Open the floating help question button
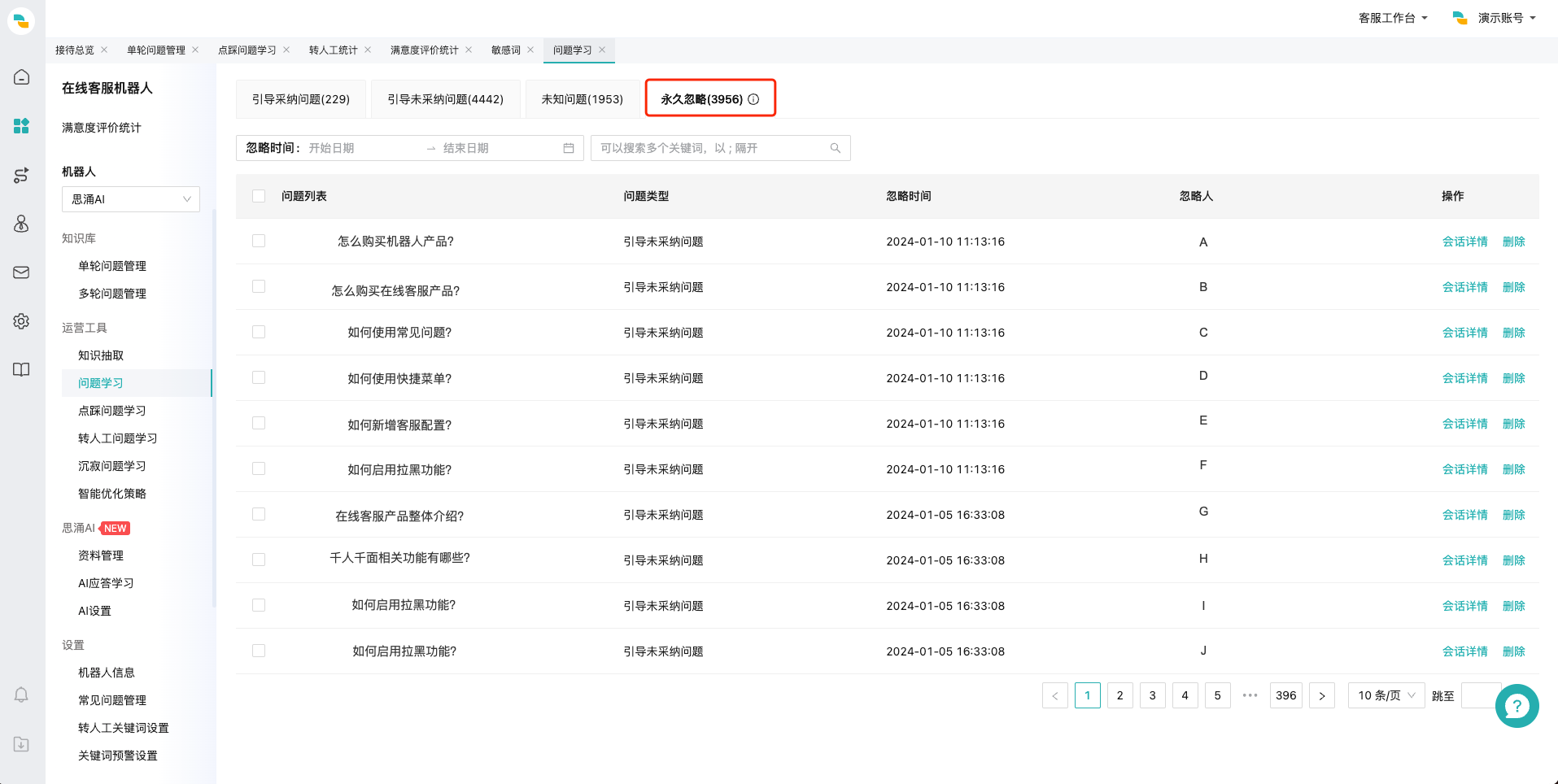 tap(1517, 706)
